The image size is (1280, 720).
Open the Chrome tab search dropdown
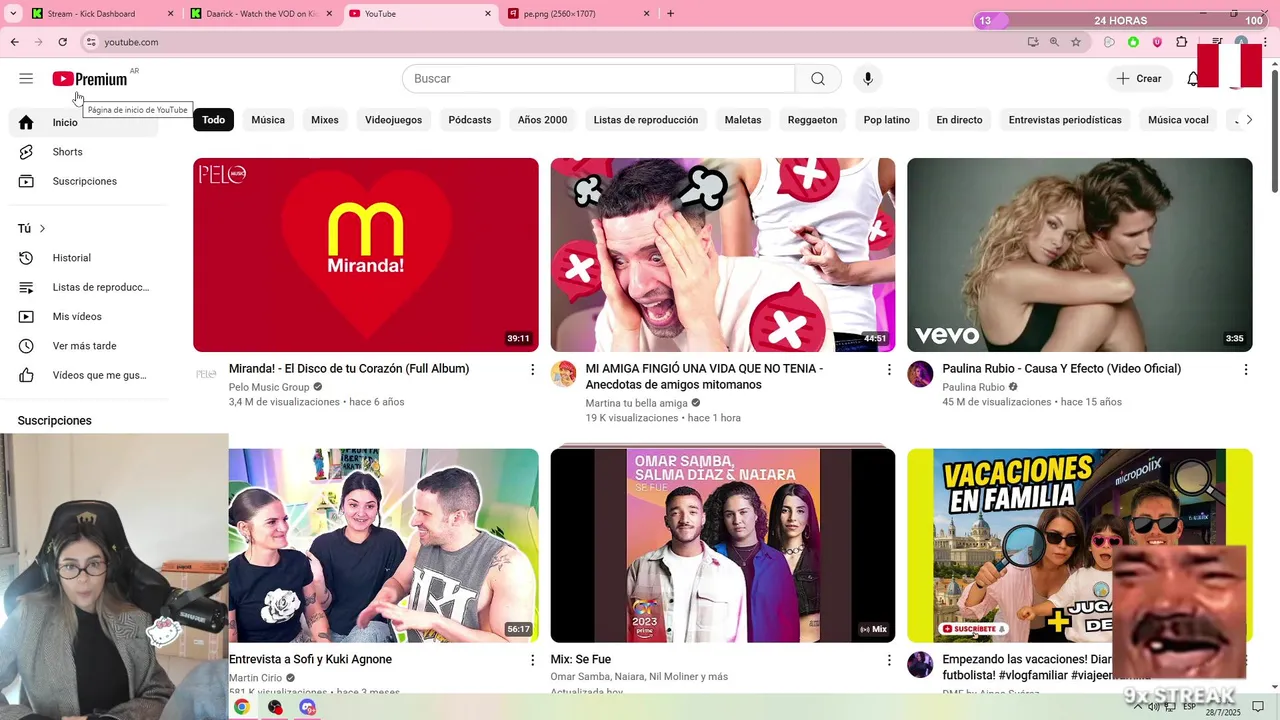13,13
